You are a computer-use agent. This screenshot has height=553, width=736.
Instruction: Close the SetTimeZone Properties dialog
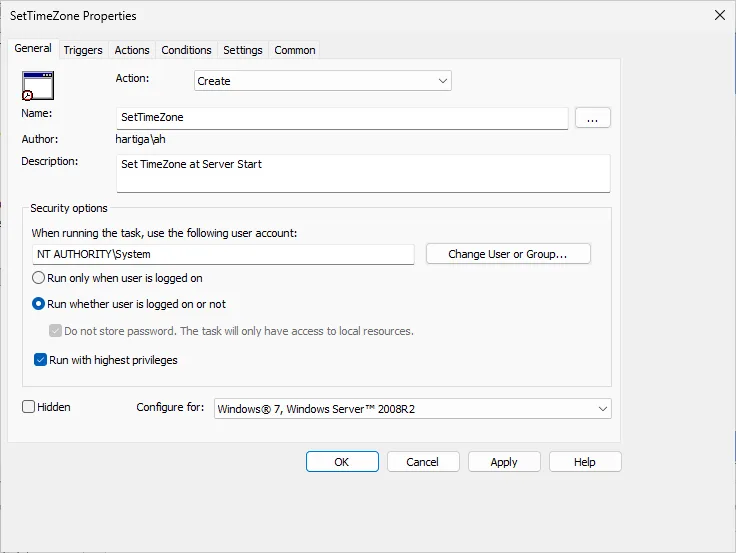point(720,15)
